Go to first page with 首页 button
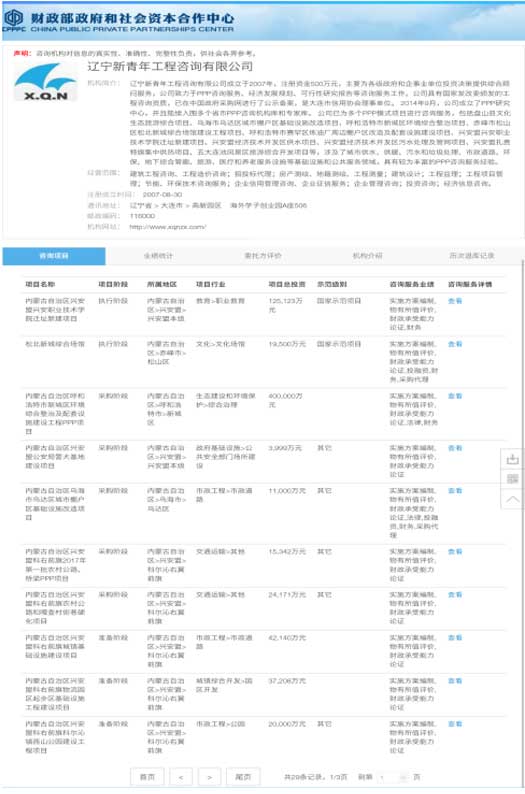The image size is (525, 794). pos(147,777)
